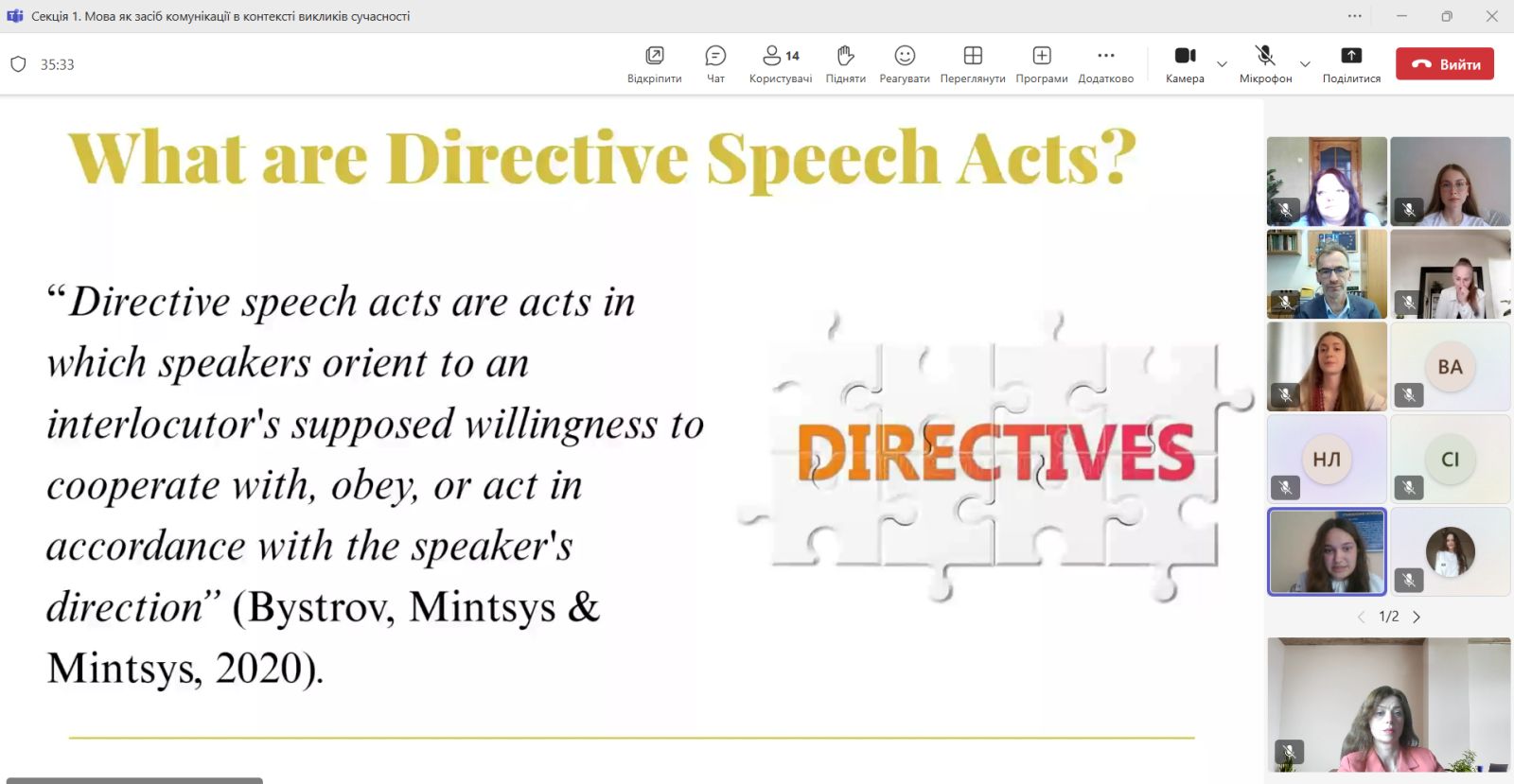
Task: Toggle the Камера camera on or off
Action: pos(1185,63)
